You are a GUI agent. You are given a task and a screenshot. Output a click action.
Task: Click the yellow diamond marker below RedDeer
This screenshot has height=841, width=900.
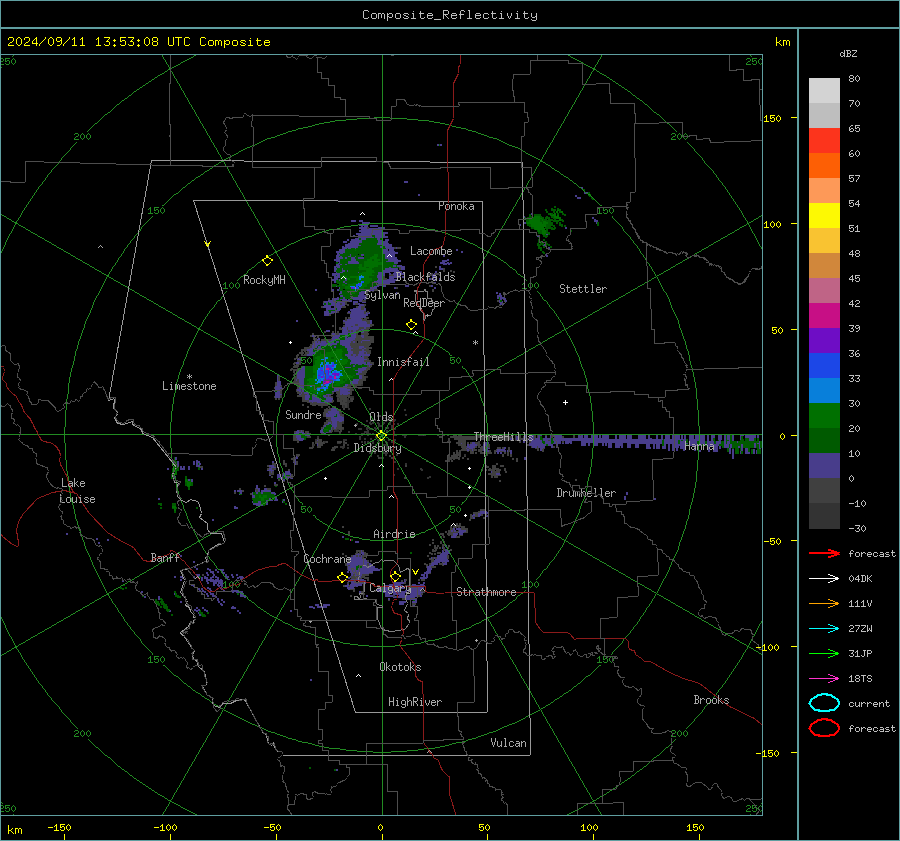[411, 325]
